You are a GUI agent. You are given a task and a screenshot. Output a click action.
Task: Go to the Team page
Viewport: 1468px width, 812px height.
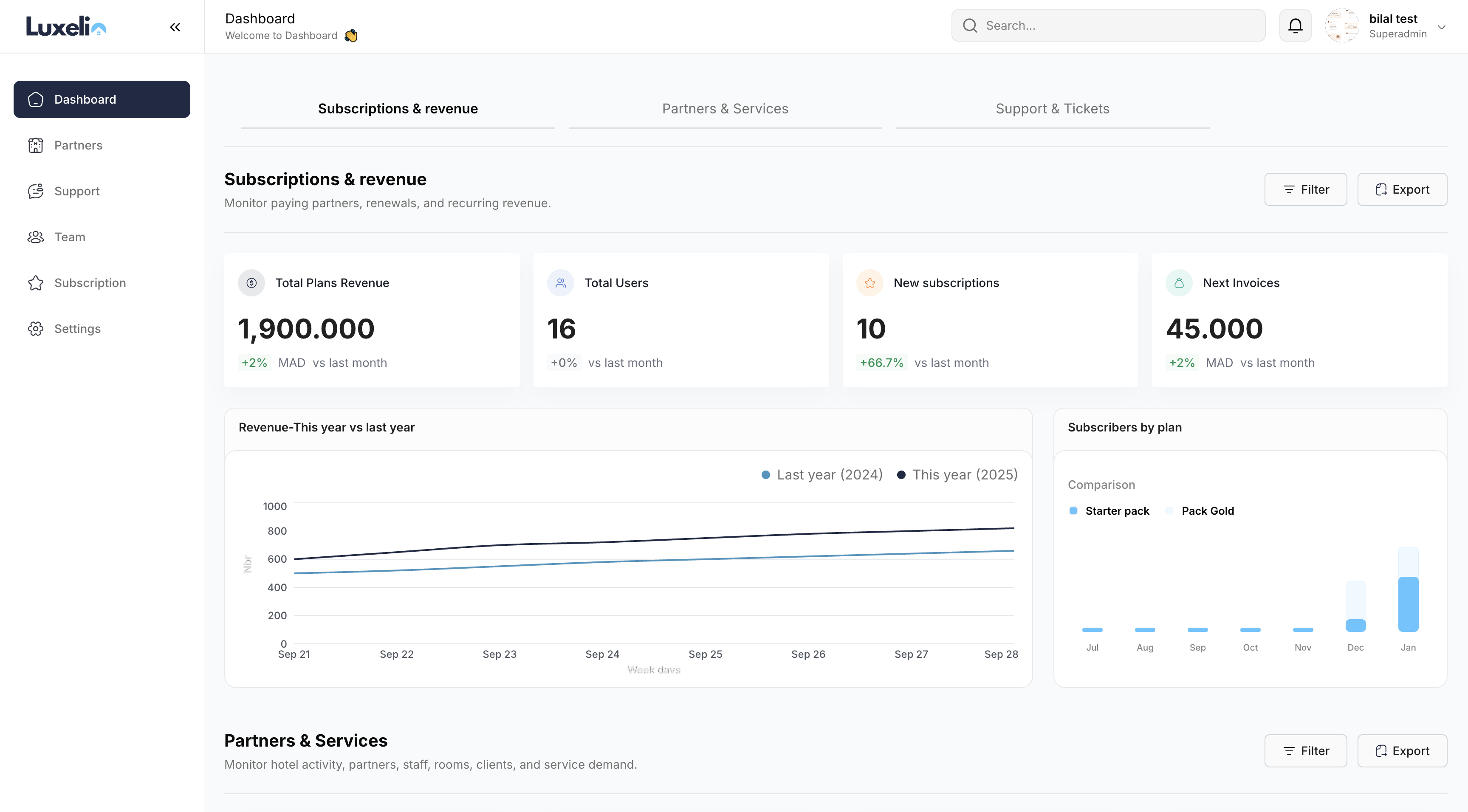tap(70, 237)
